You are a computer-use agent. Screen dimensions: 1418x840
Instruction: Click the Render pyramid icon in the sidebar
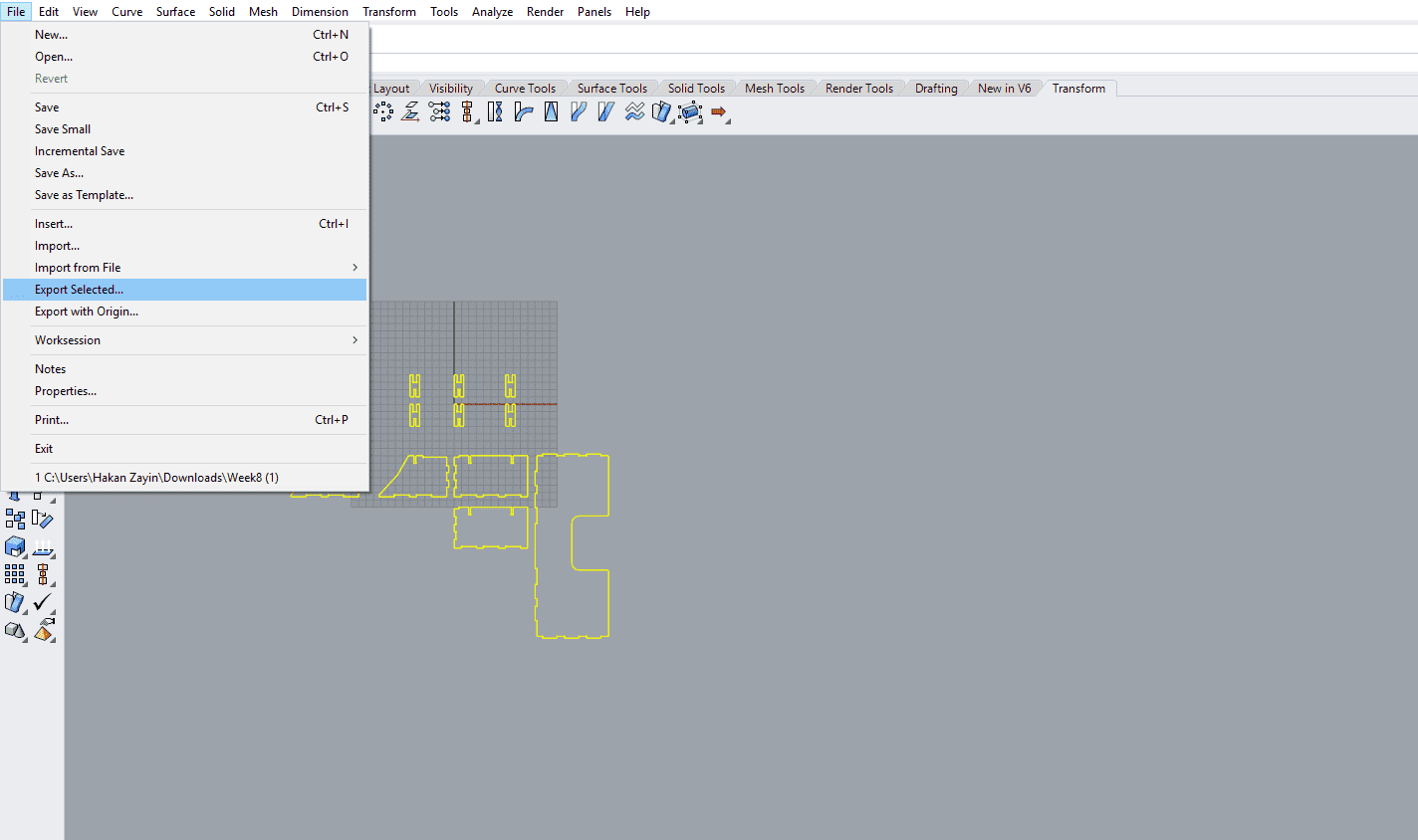[x=43, y=630]
